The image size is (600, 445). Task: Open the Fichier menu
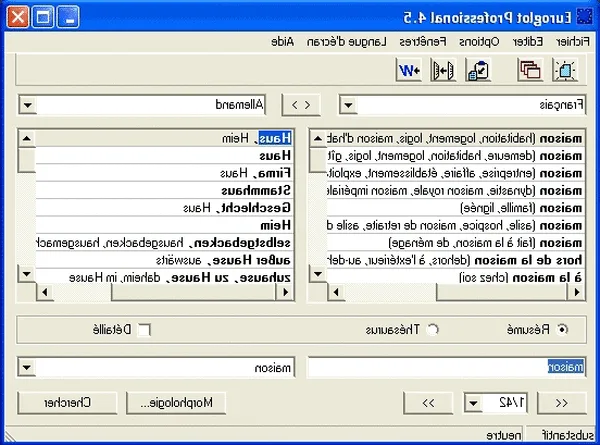coord(573,42)
